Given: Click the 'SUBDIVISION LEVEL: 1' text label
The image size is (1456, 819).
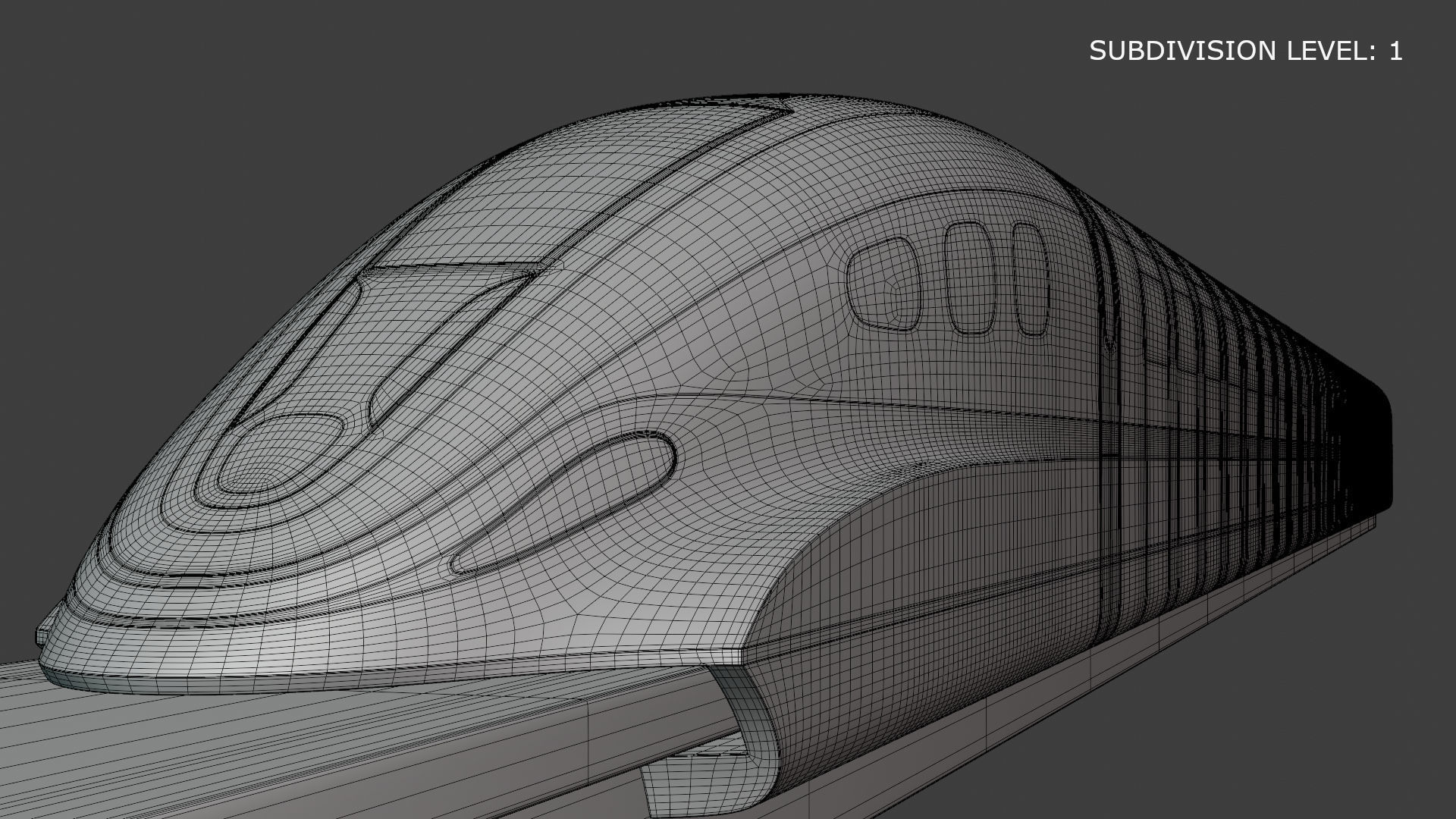Looking at the screenshot, I should click(1246, 51).
